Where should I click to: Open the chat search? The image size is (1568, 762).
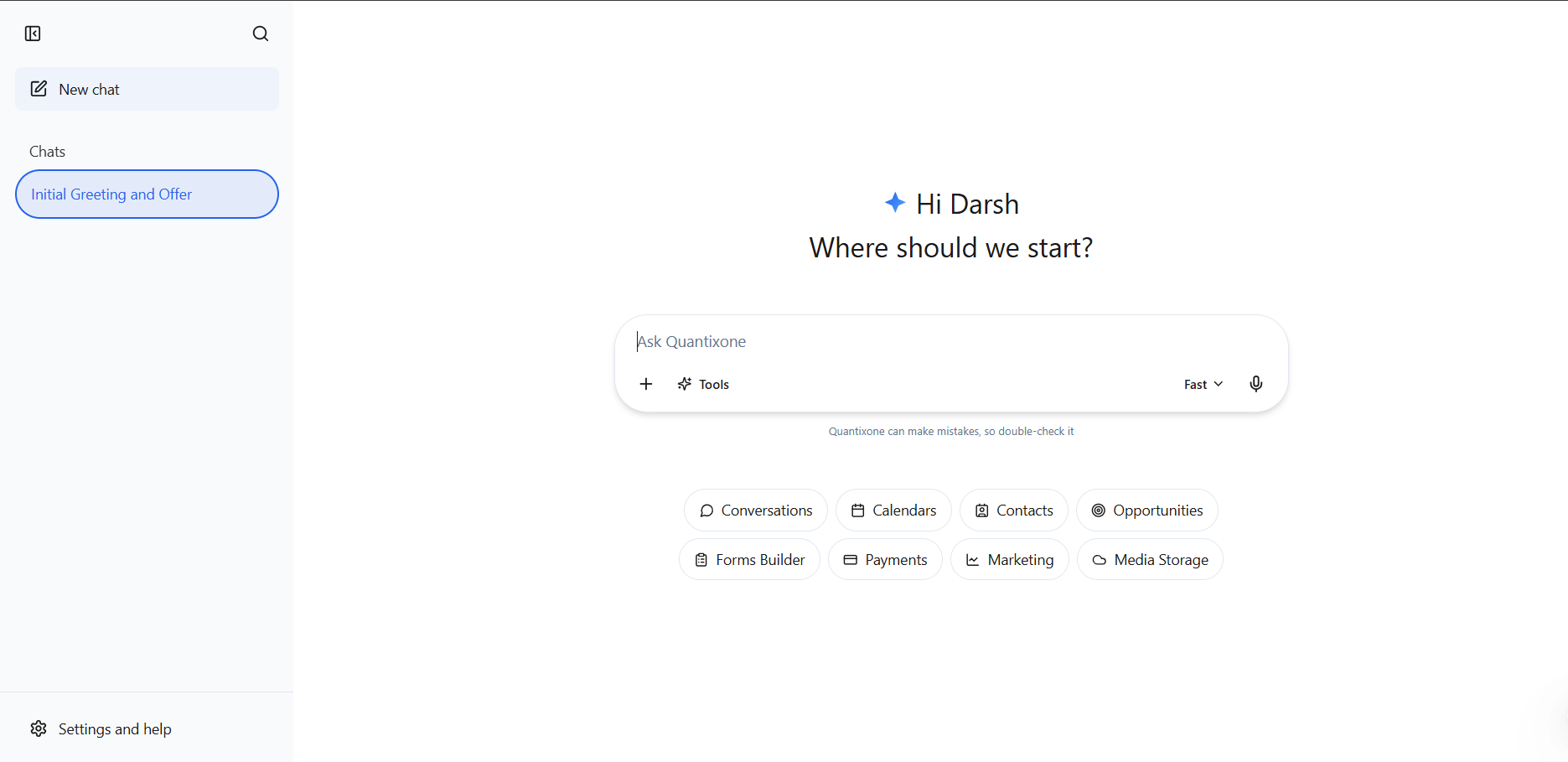(x=260, y=34)
